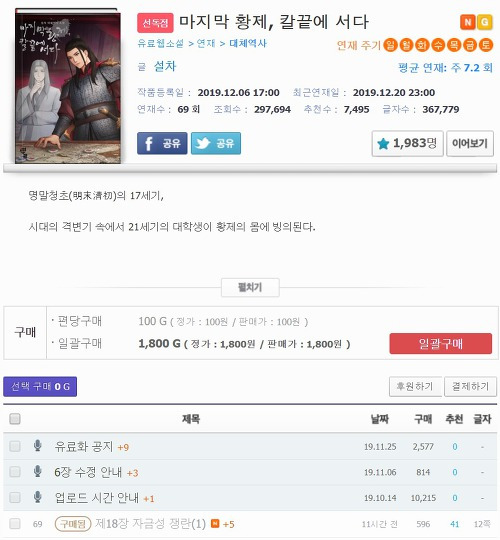Toggle the select-all checkbox in table header
500x540 pixels.
click(15, 419)
